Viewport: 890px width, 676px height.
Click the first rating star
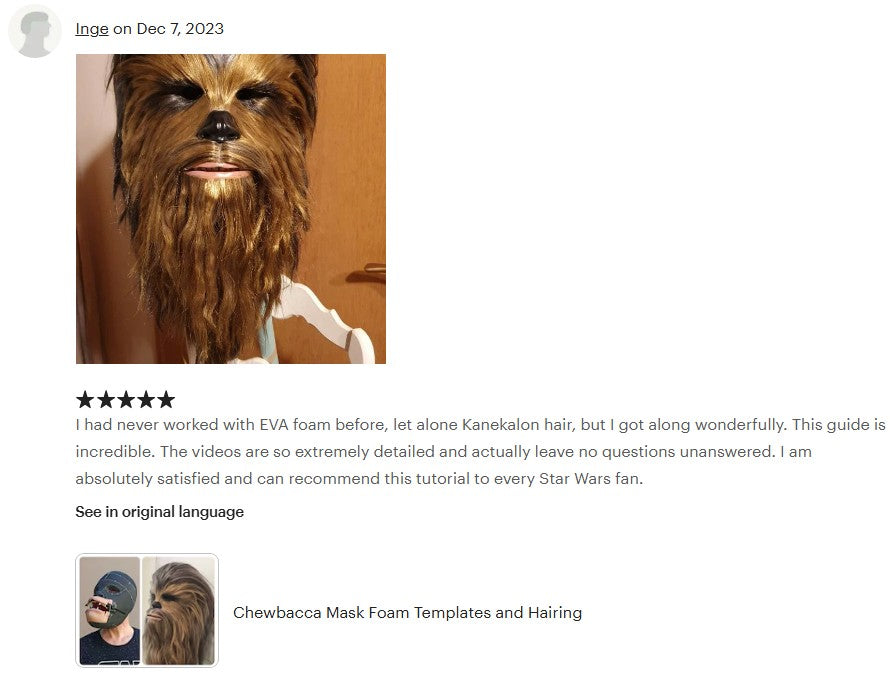click(85, 400)
